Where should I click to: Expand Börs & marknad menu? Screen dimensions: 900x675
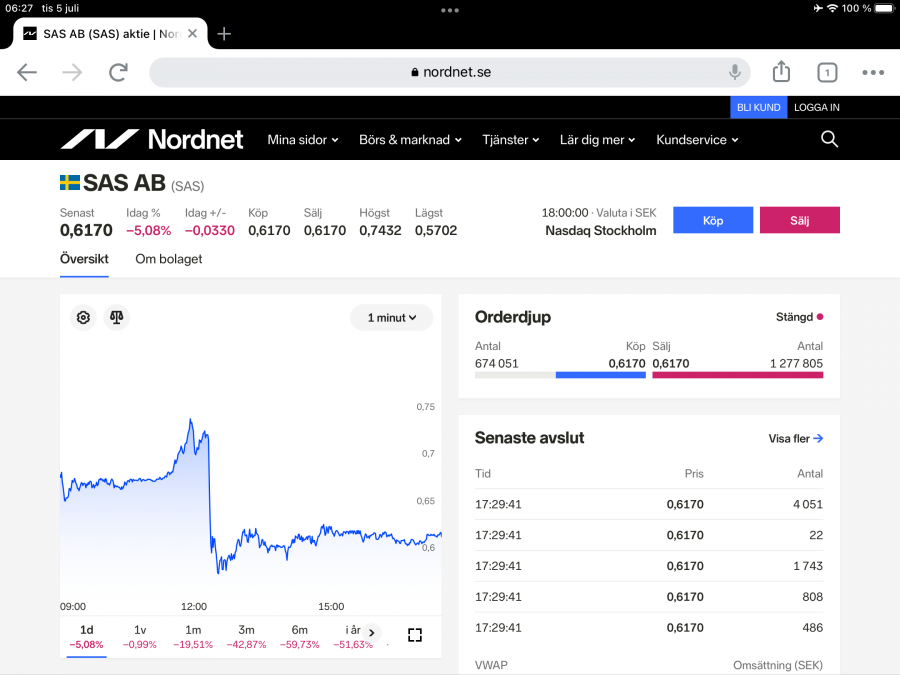point(410,140)
